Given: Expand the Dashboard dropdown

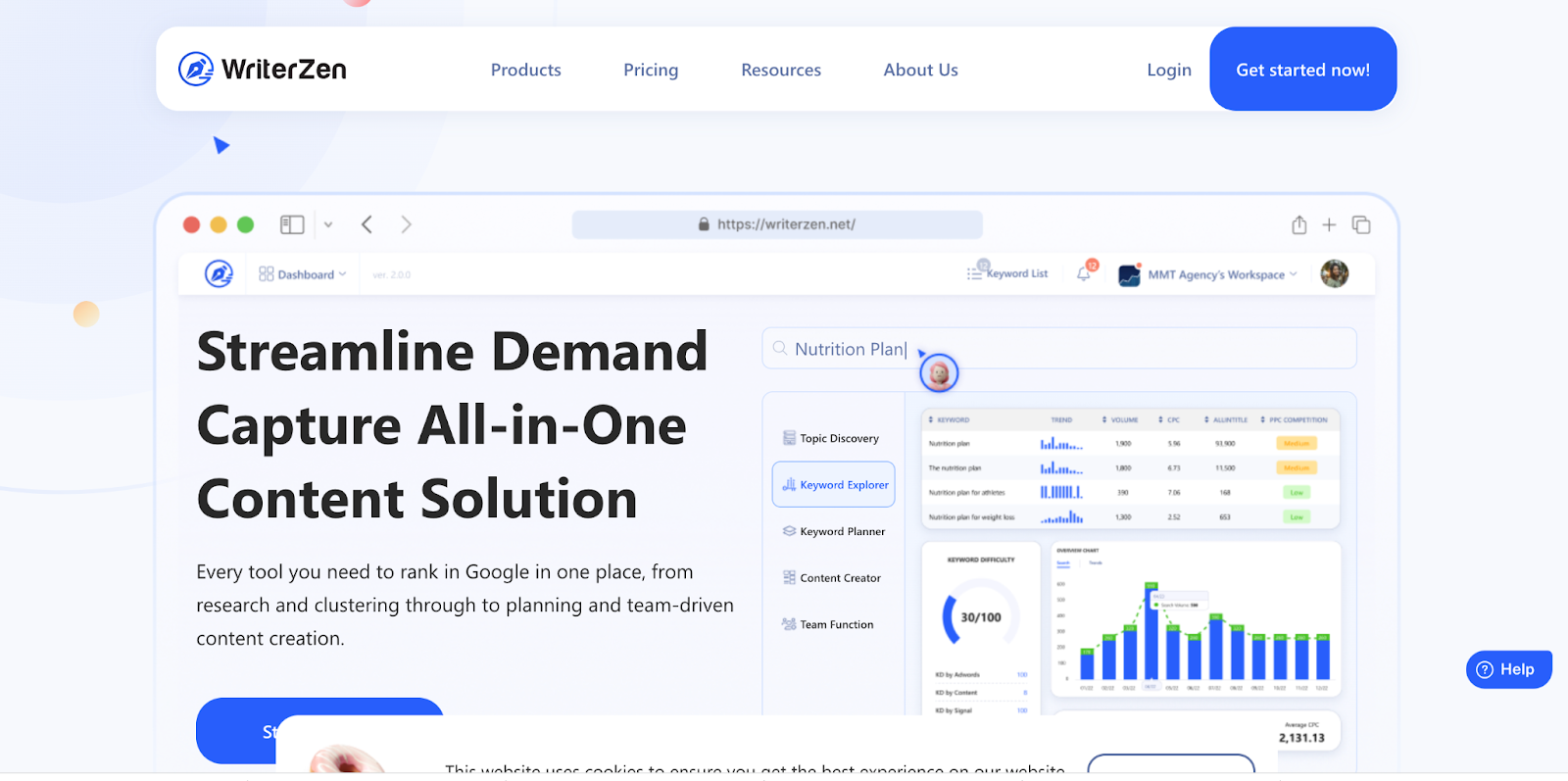Looking at the screenshot, I should (303, 274).
